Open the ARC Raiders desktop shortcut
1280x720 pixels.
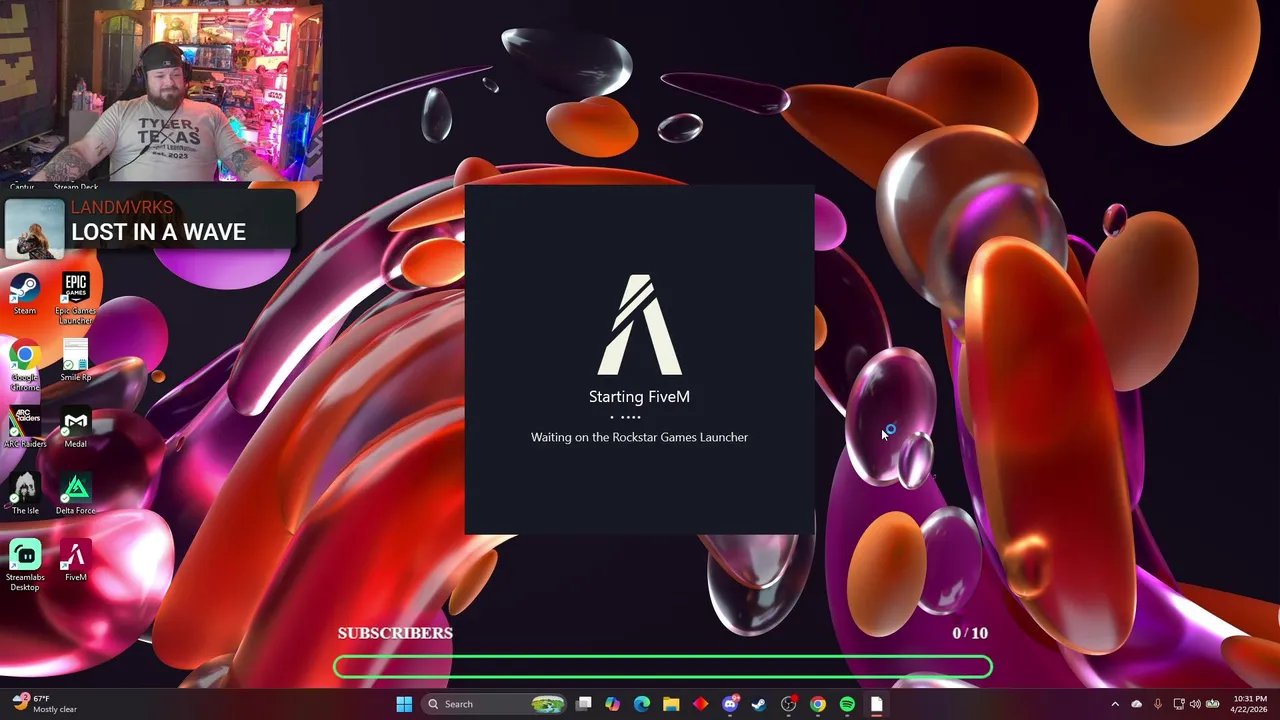(x=24, y=427)
